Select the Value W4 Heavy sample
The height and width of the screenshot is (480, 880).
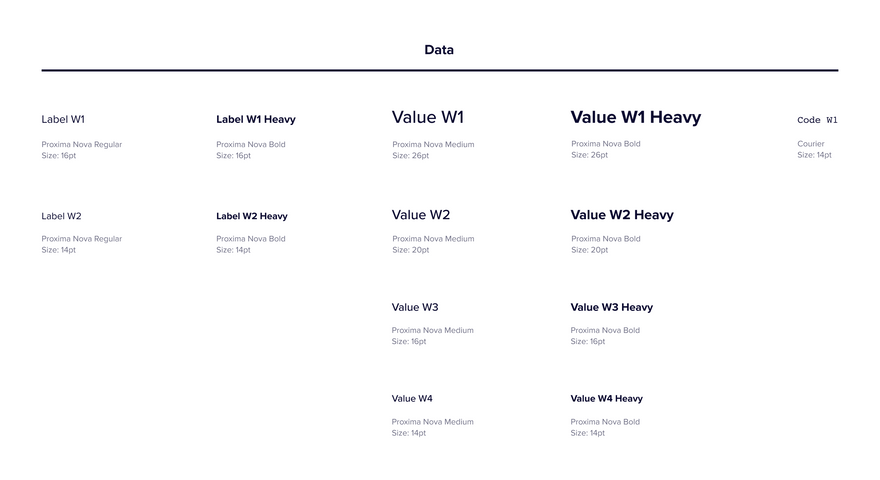tap(607, 399)
